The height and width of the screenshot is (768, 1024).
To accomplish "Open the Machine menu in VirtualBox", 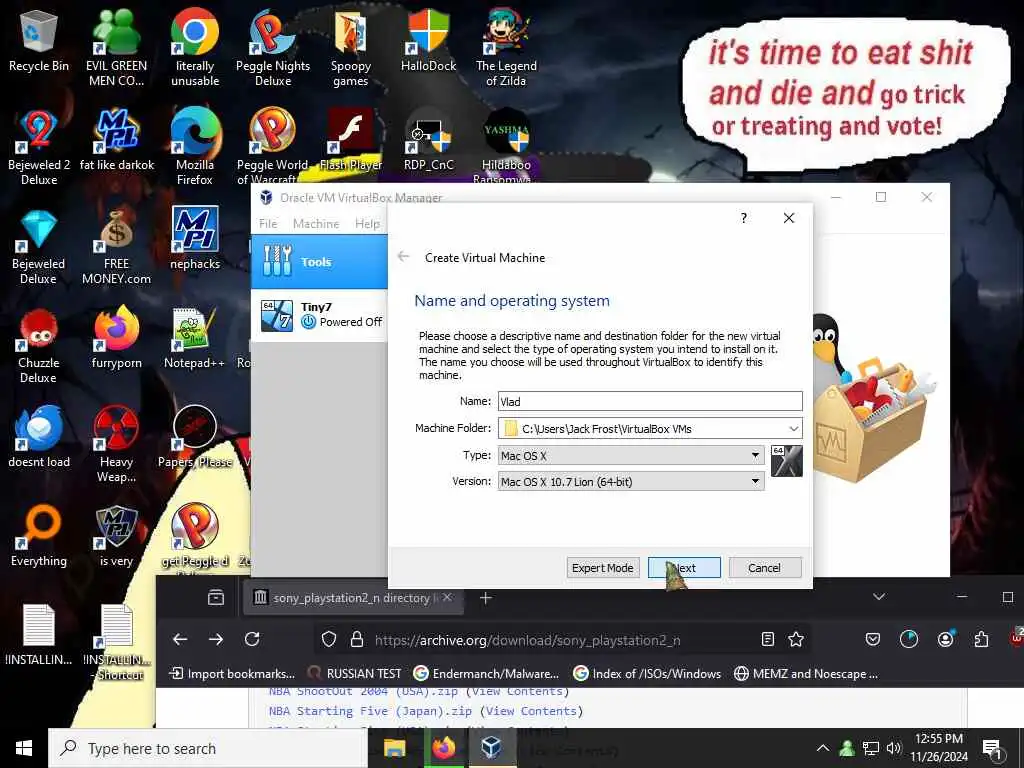I will pos(316,223).
